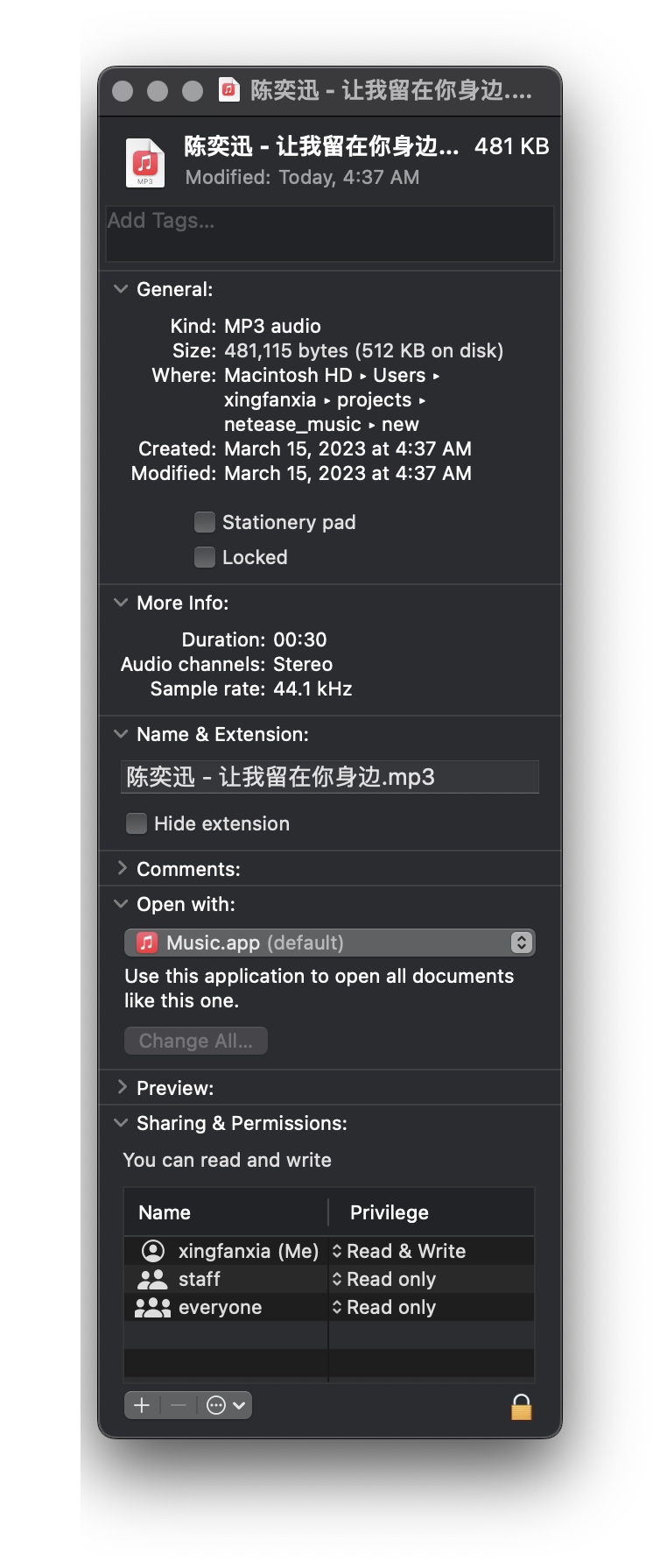Click the Add Tags input field

click(x=329, y=234)
